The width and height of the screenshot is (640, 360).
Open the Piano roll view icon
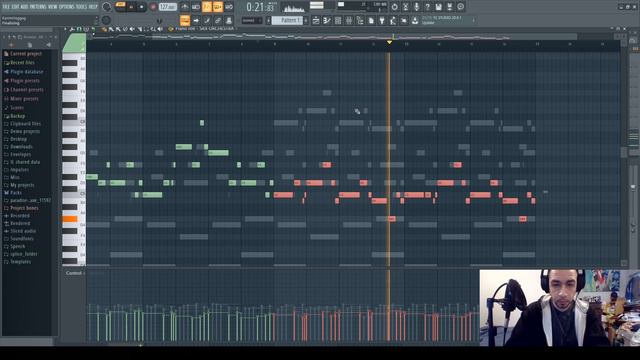point(327,20)
